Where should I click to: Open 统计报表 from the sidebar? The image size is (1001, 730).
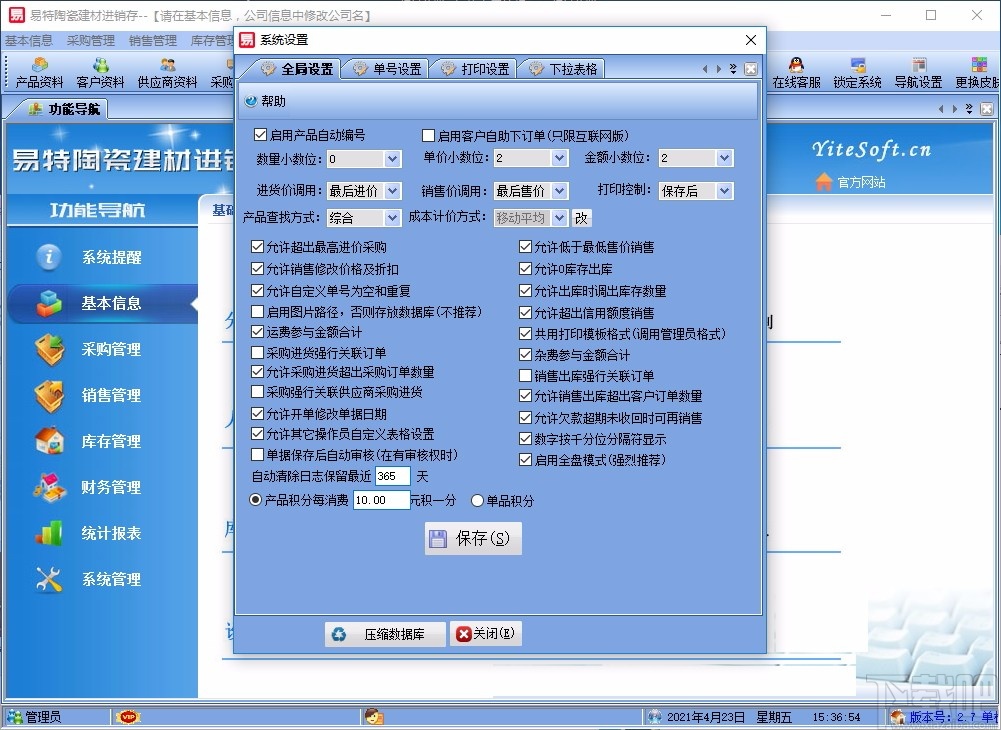coord(109,533)
